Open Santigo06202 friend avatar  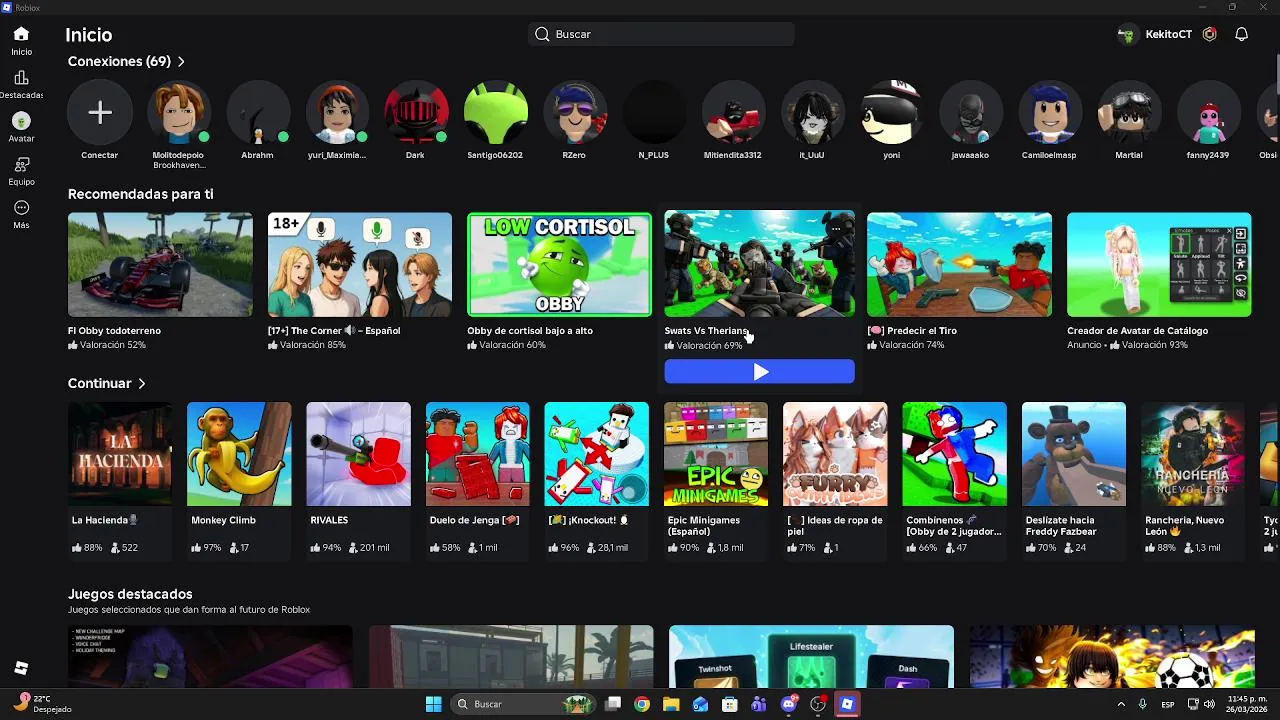(495, 112)
